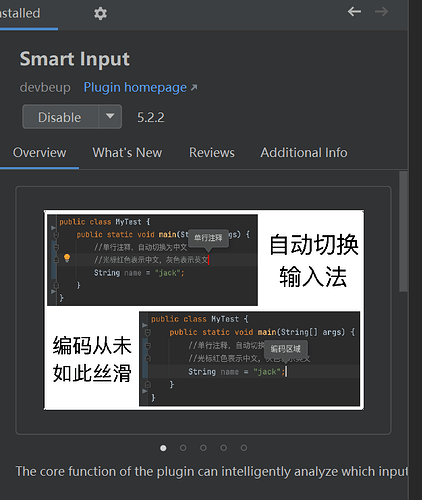The width and height of the screenshot is (422, 500).
Task: Switch to the Overview tab
Action: point(40,153)
